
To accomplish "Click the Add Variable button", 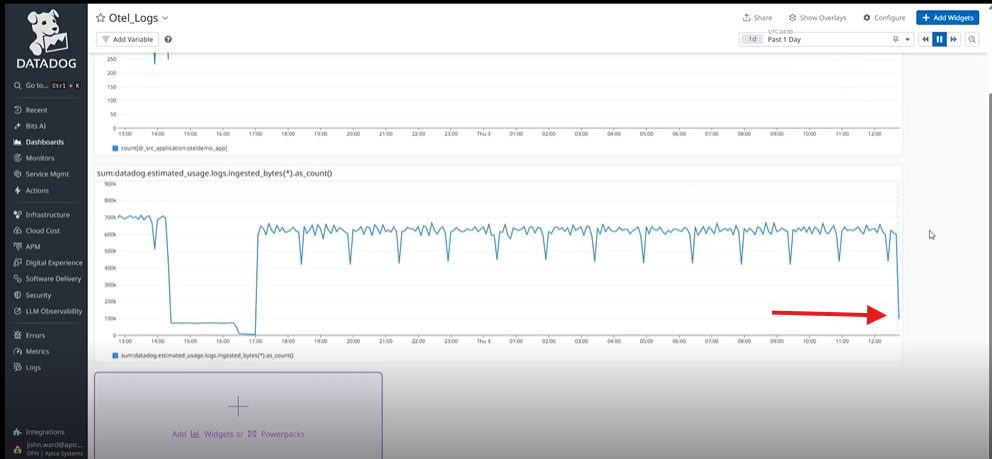I will point(127,39).
